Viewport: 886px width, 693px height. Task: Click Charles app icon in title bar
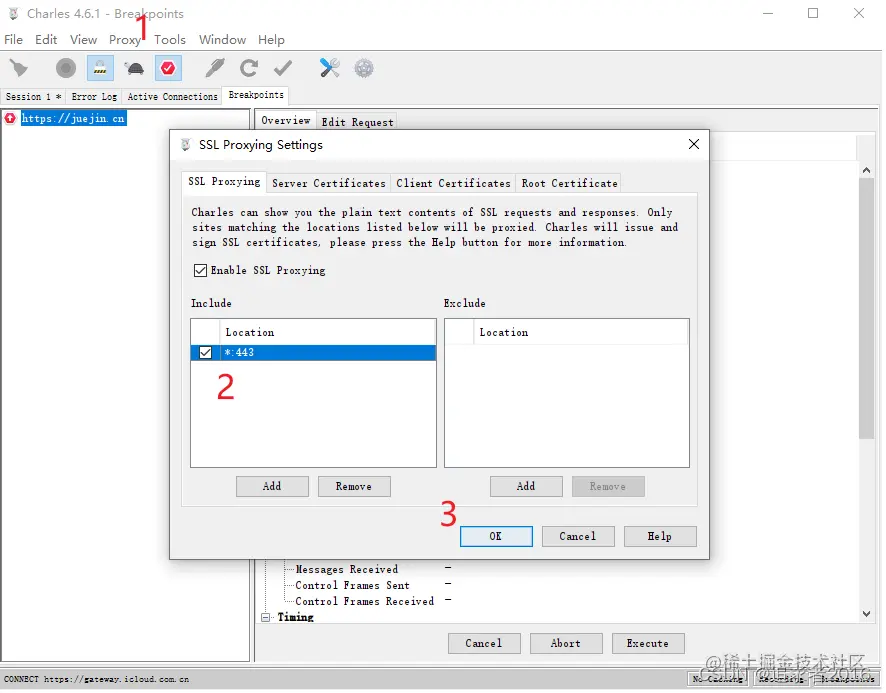13,13
